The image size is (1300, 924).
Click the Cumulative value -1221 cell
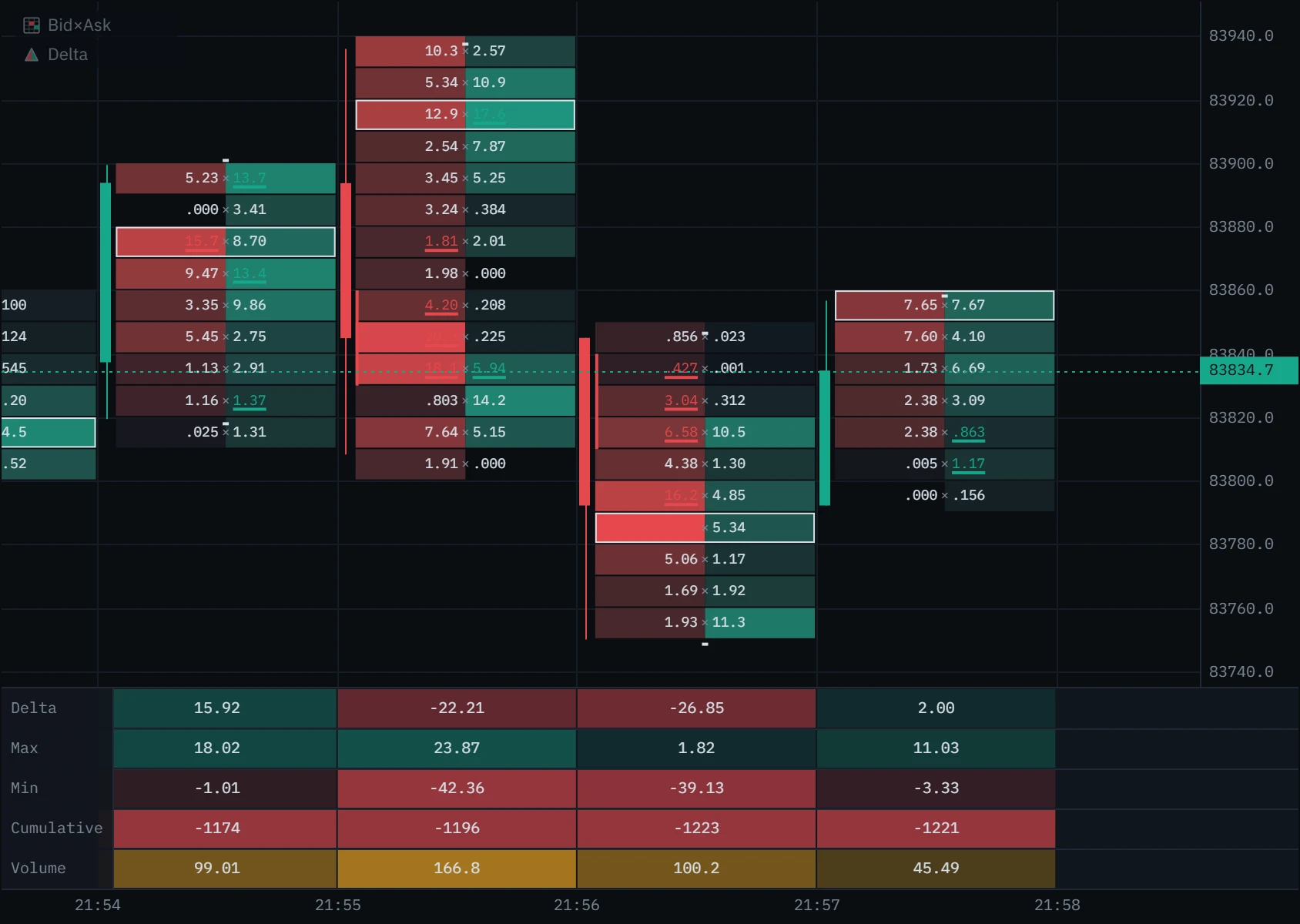[x=936, y=829]
